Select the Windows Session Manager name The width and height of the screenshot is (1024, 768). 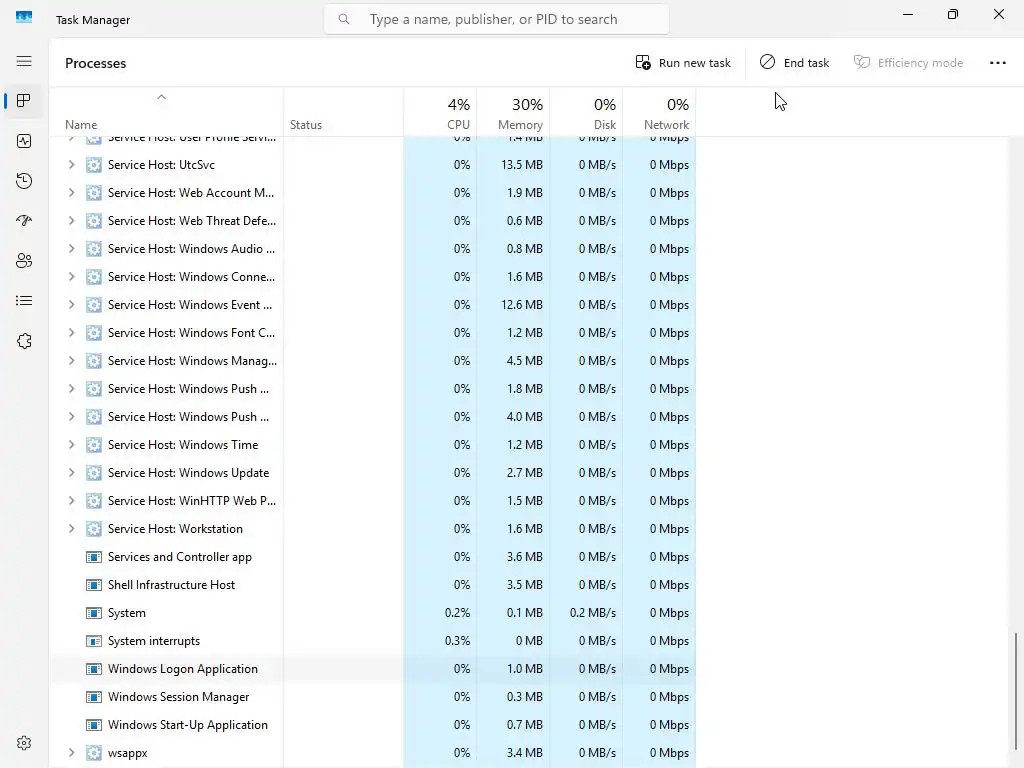tap(178, 697)
